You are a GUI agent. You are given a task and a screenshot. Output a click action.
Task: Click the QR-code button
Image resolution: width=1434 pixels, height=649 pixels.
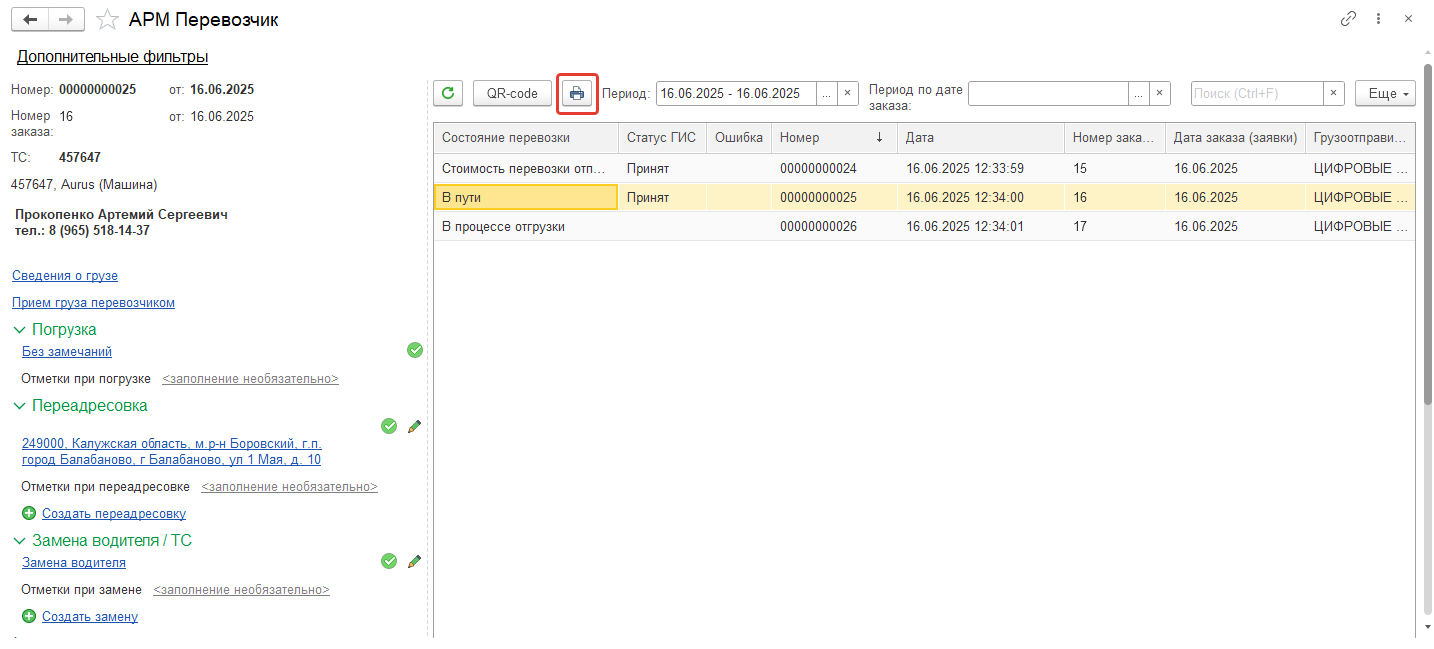(x=512, y=93)
